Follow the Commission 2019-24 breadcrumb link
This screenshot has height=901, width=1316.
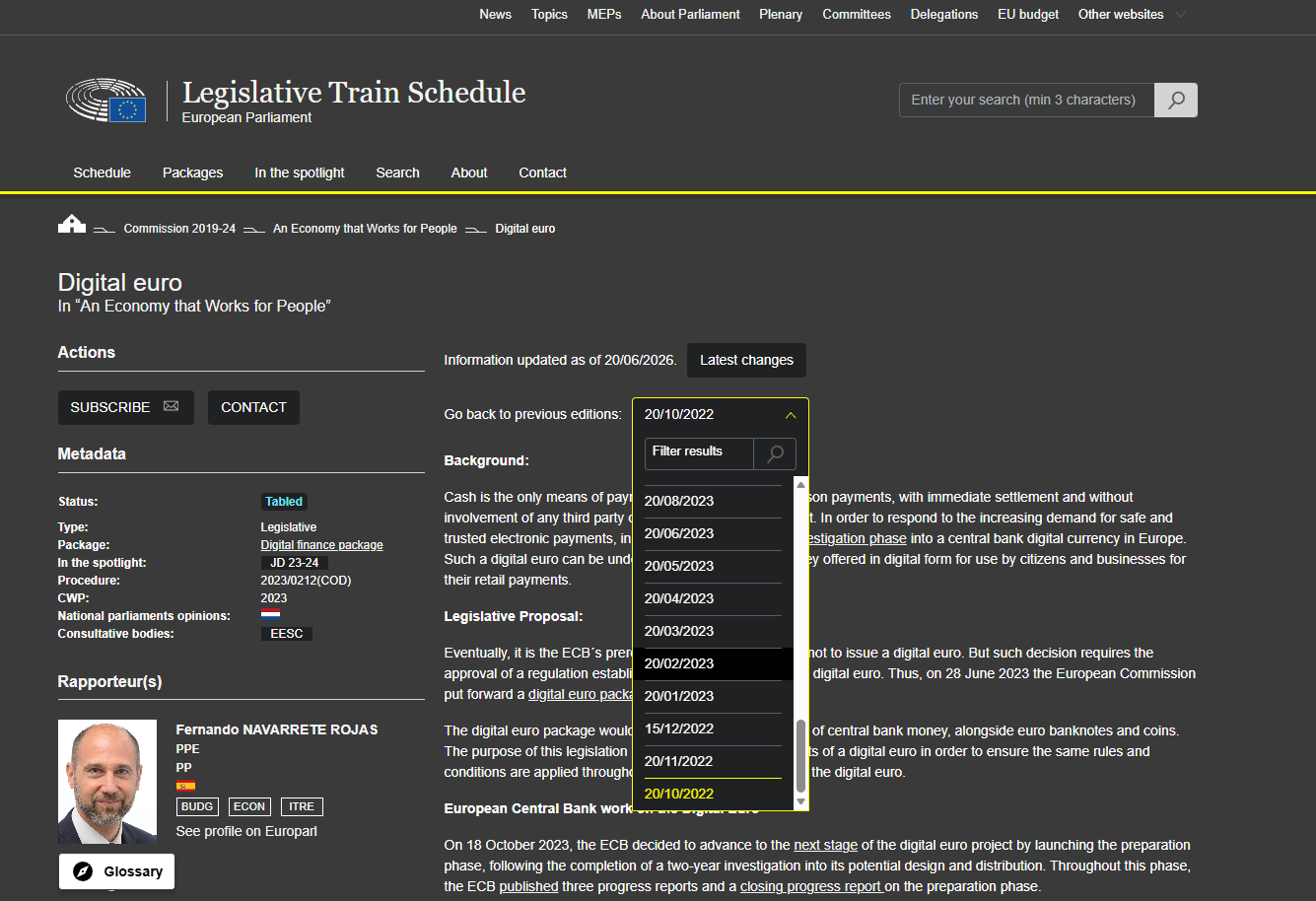click(x=179, y=229)
